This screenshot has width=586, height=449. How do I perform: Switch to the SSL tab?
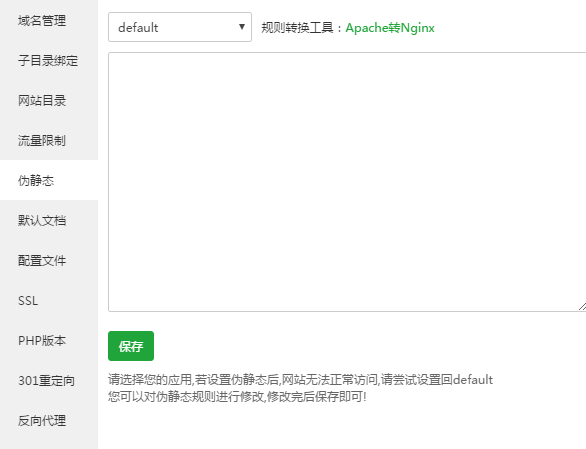click(49, 301)
